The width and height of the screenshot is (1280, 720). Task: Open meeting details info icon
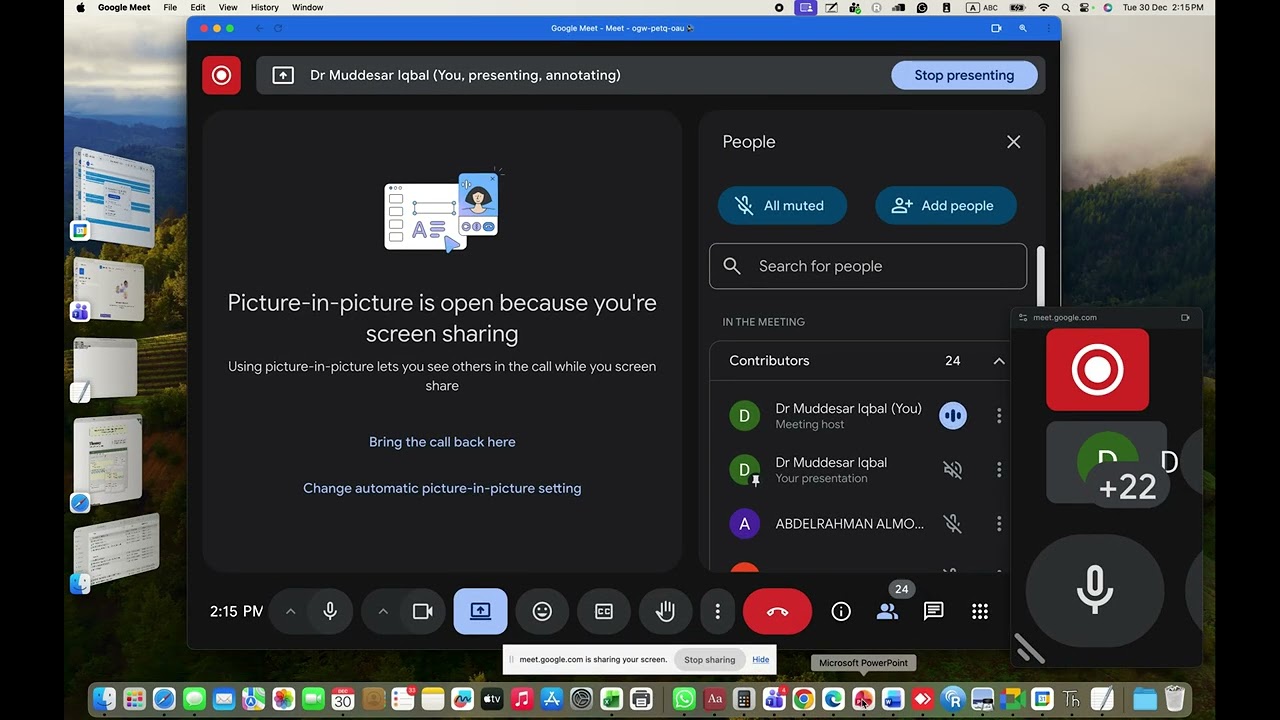[x=841, y=611]
